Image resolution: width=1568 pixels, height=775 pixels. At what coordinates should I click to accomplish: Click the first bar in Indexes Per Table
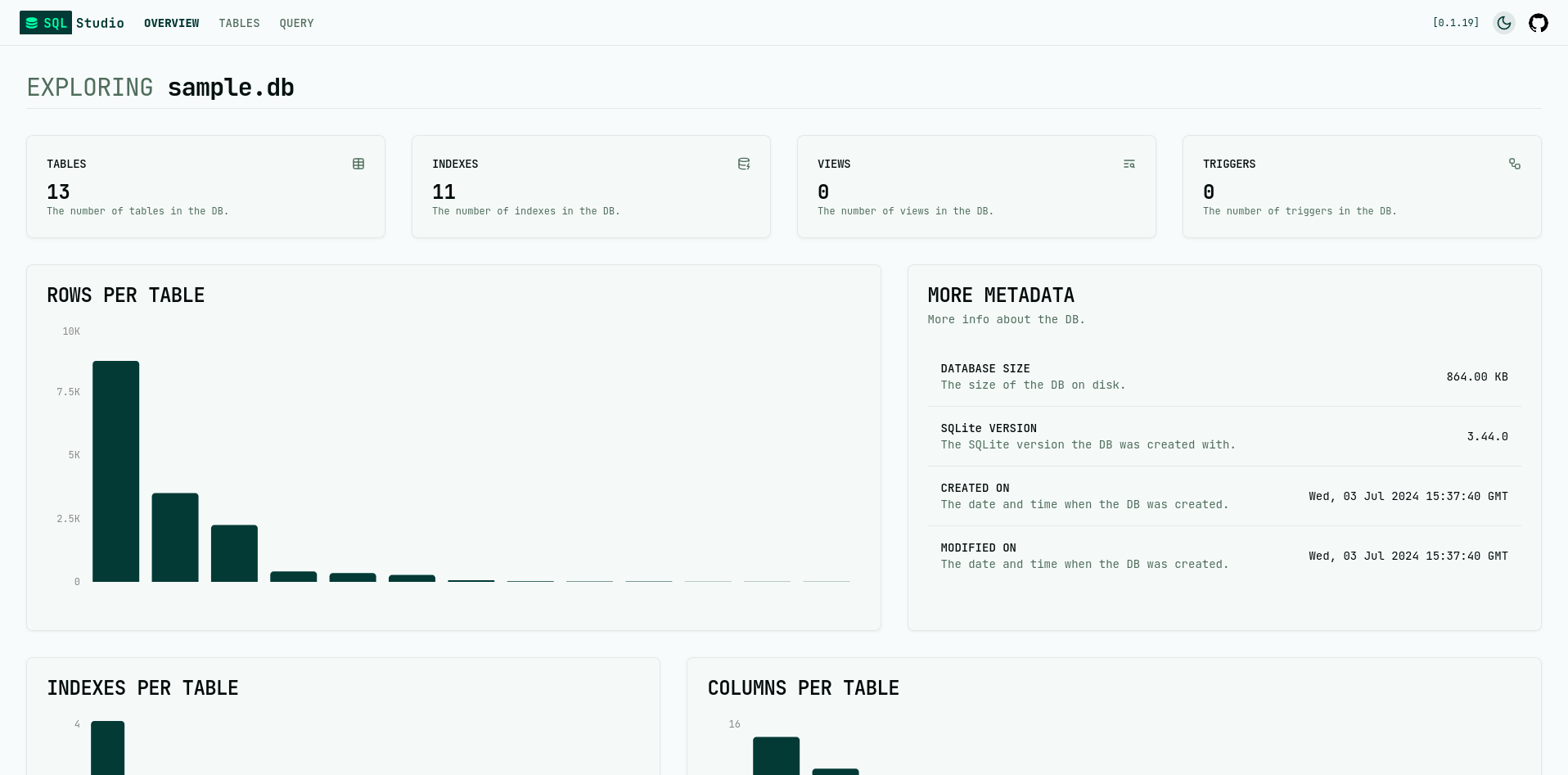pyautogui.click(x=107, y=748)
